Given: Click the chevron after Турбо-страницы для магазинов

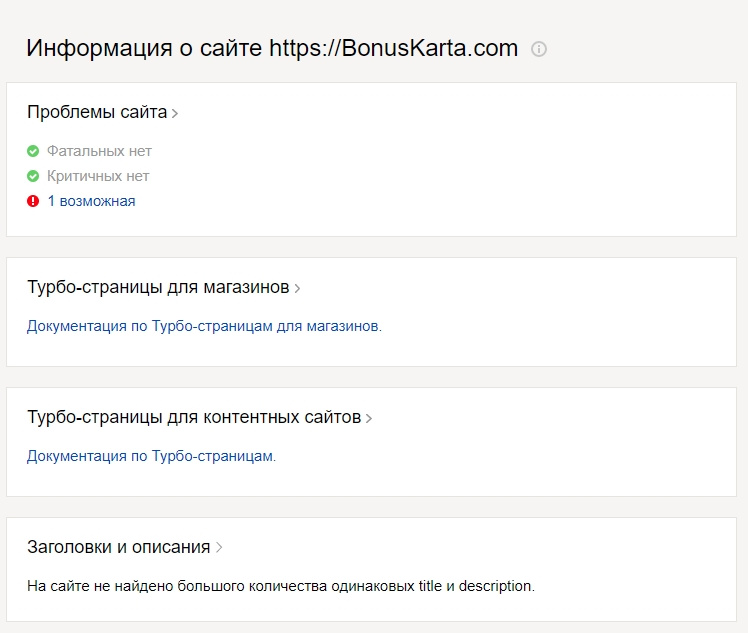Looking at the screenshot, I should pos(297,289).
